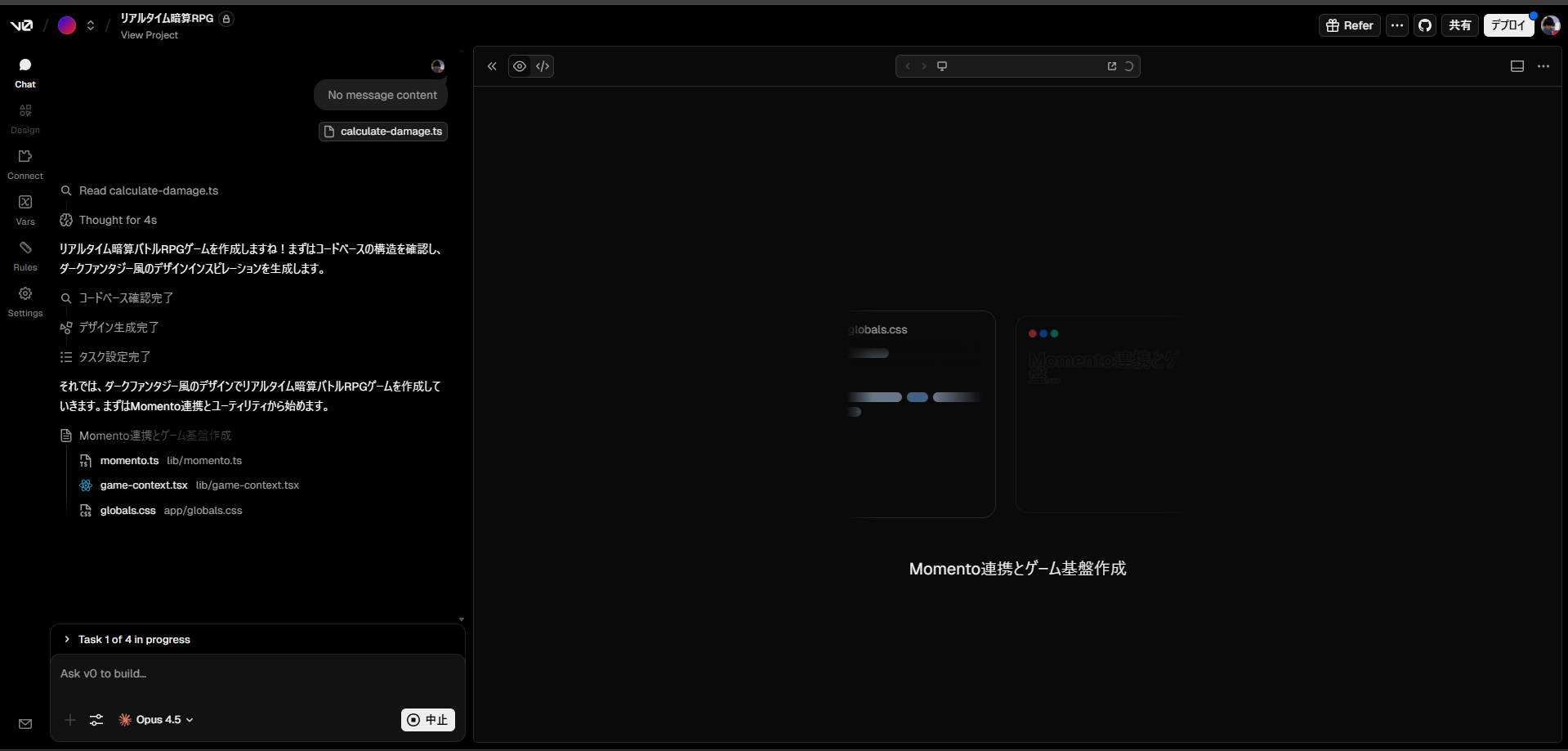The image size is (1568, 751).
Task: Open the Opus 4.5 model selector
Action: pyautogui.click(x=155, y=720)
